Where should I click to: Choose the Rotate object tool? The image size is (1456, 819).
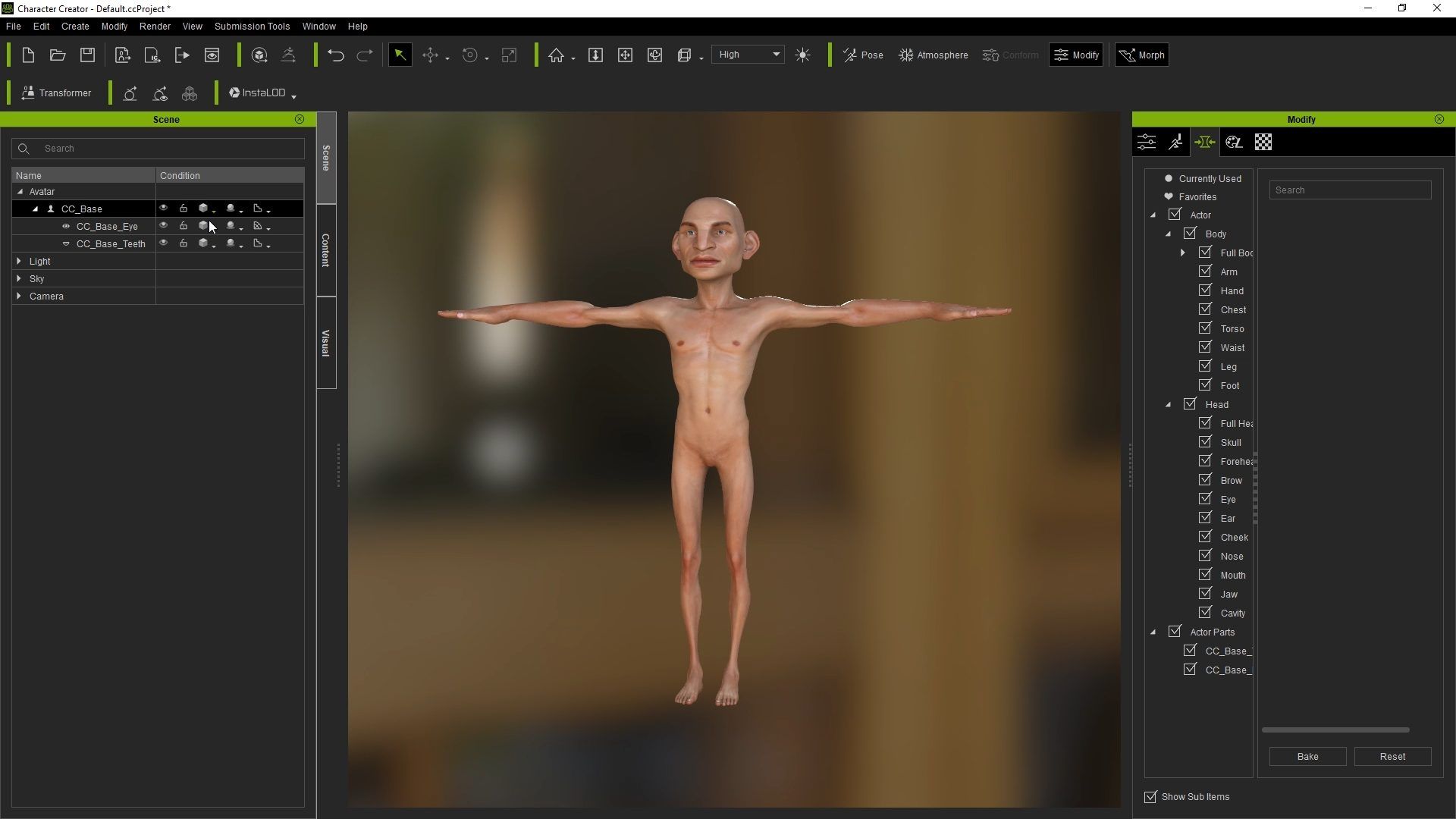click(470, 55)
